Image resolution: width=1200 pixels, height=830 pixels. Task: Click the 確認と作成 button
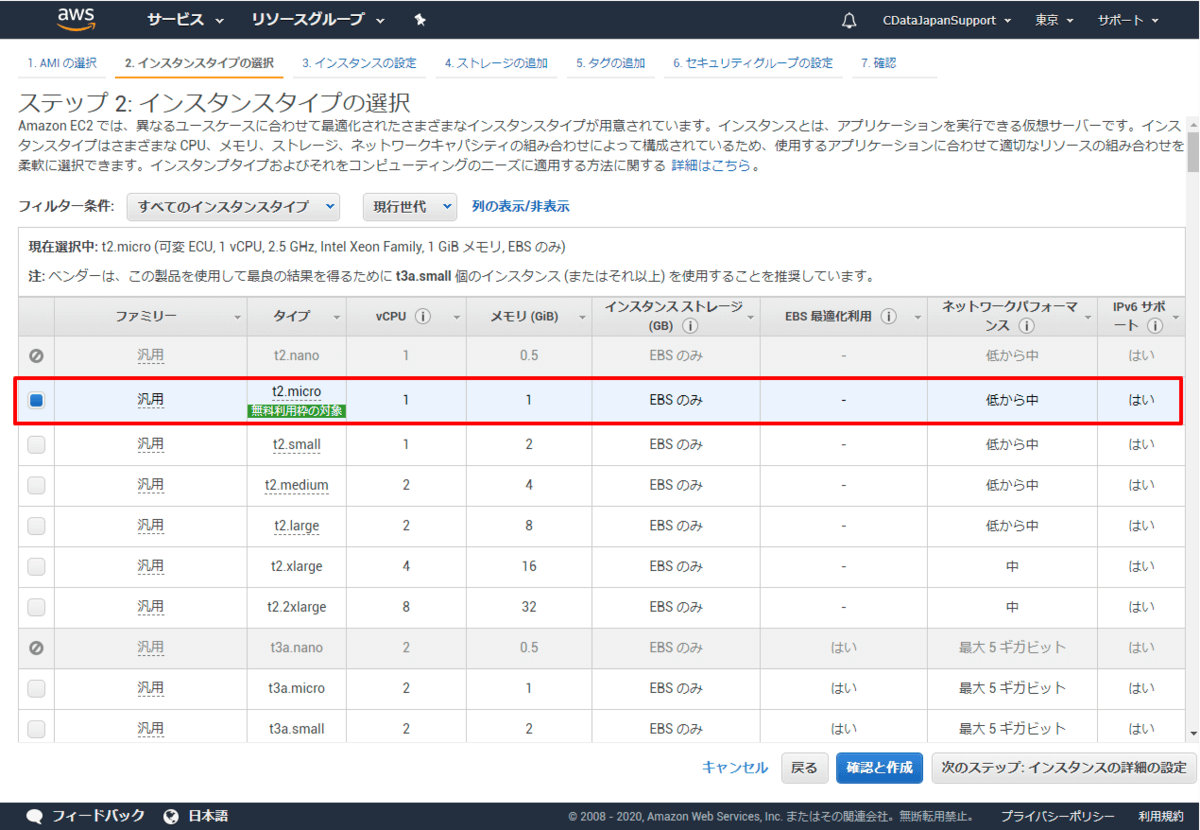click(879, 768)
